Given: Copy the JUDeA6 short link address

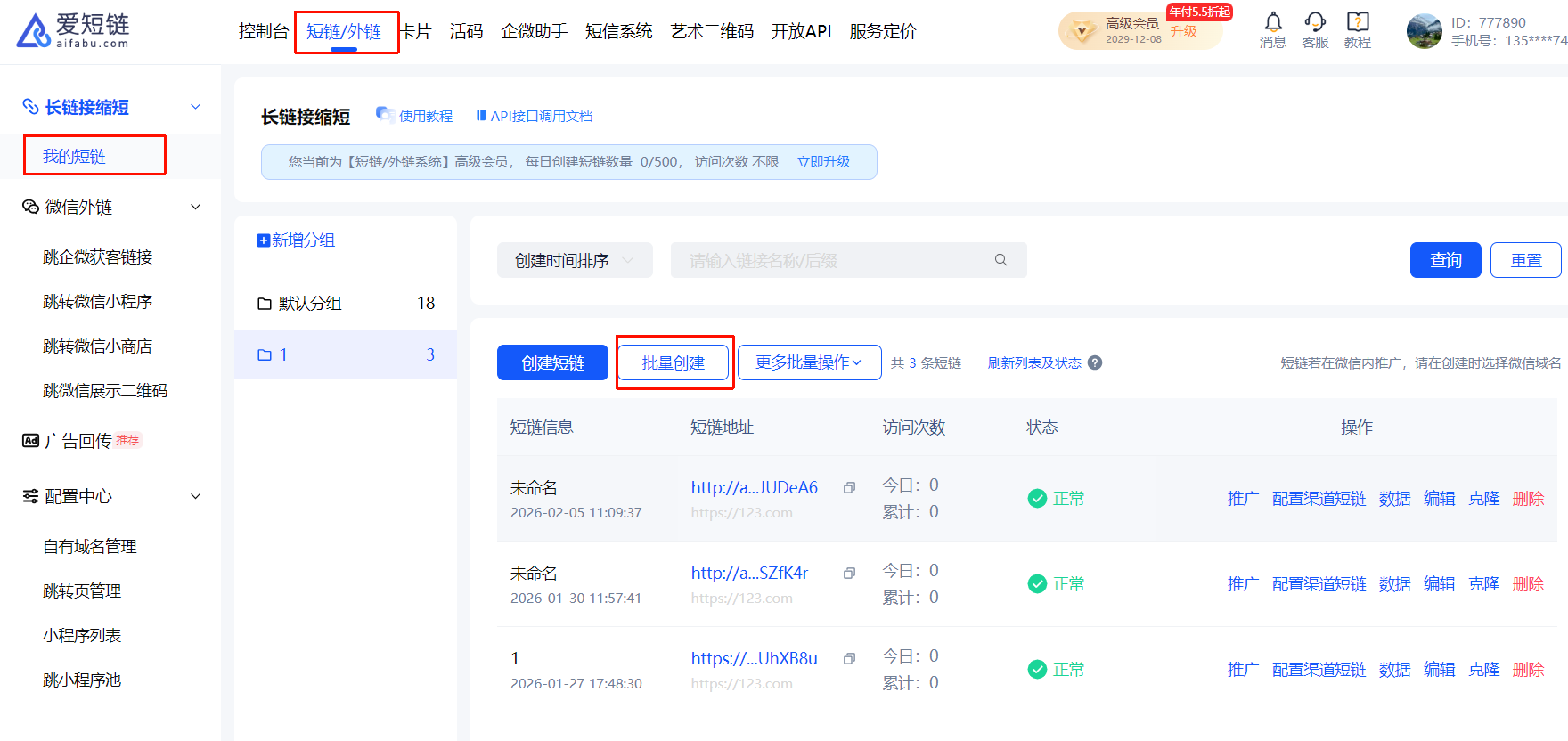Looking at the screenshot, I should [x=849, y=488].
